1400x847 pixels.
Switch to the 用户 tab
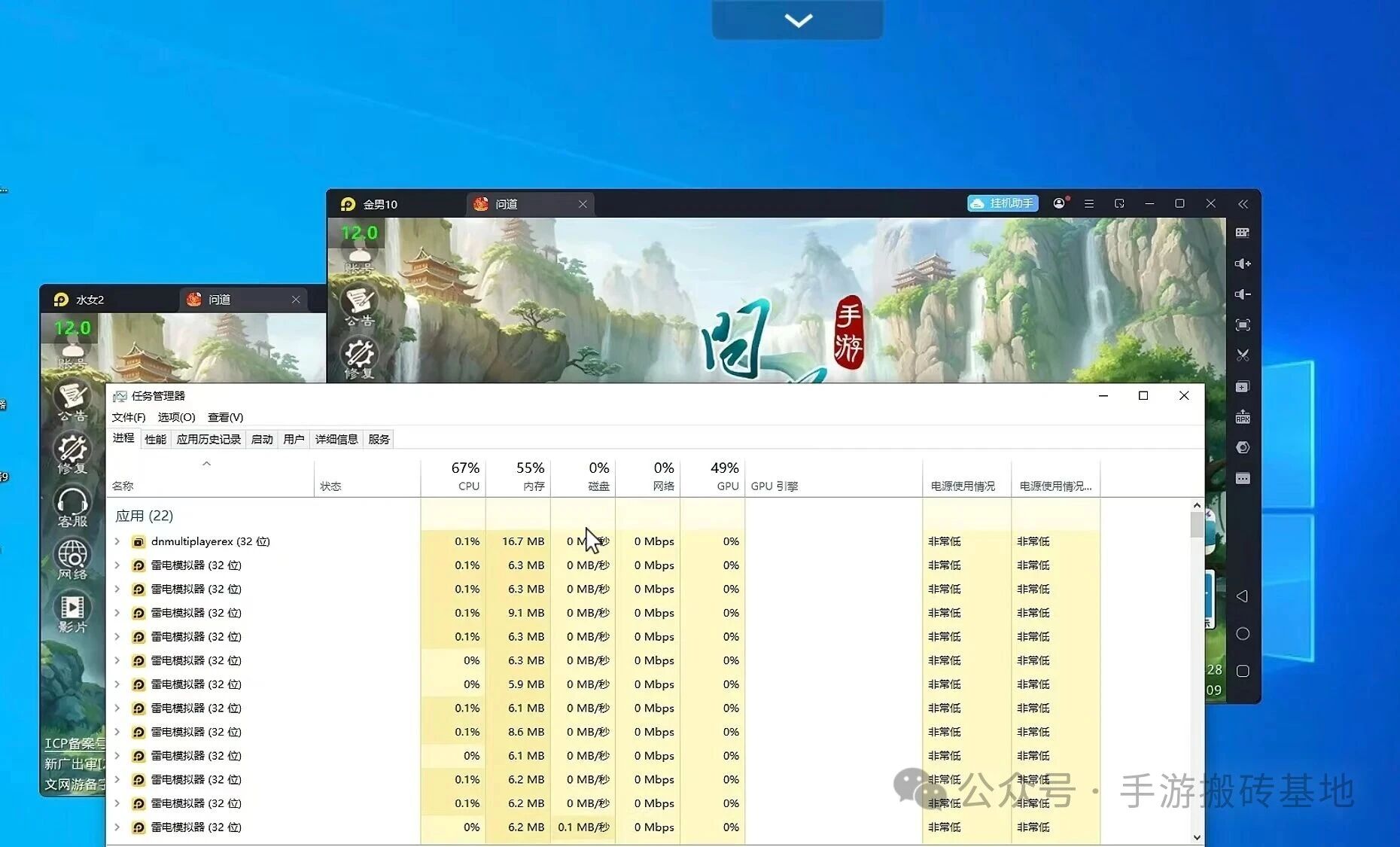294,439
